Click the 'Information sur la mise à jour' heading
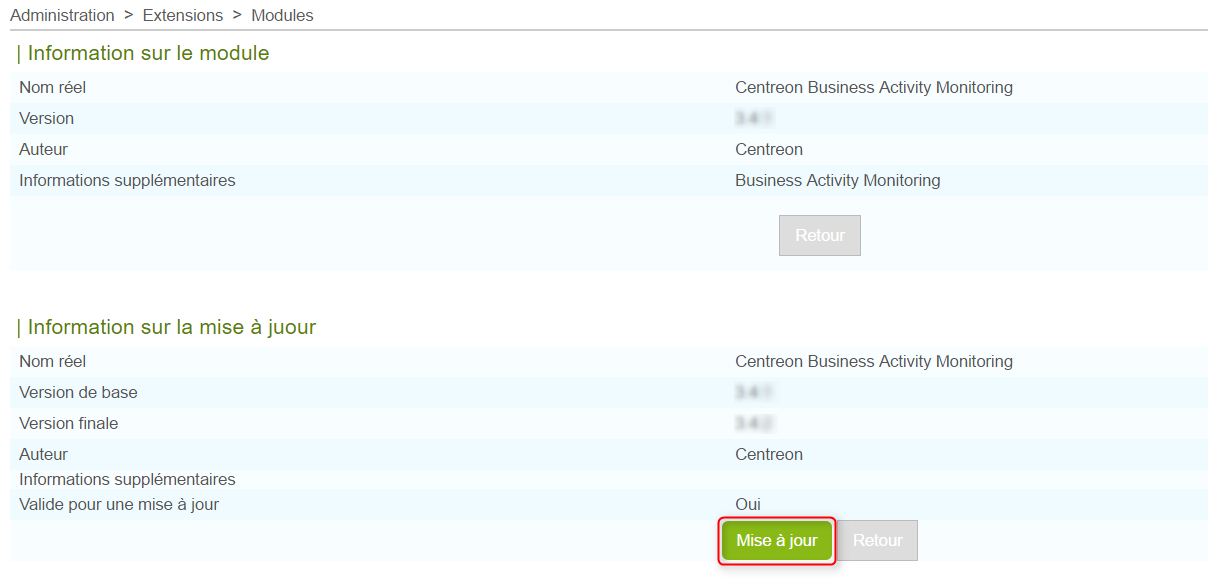 171,327
